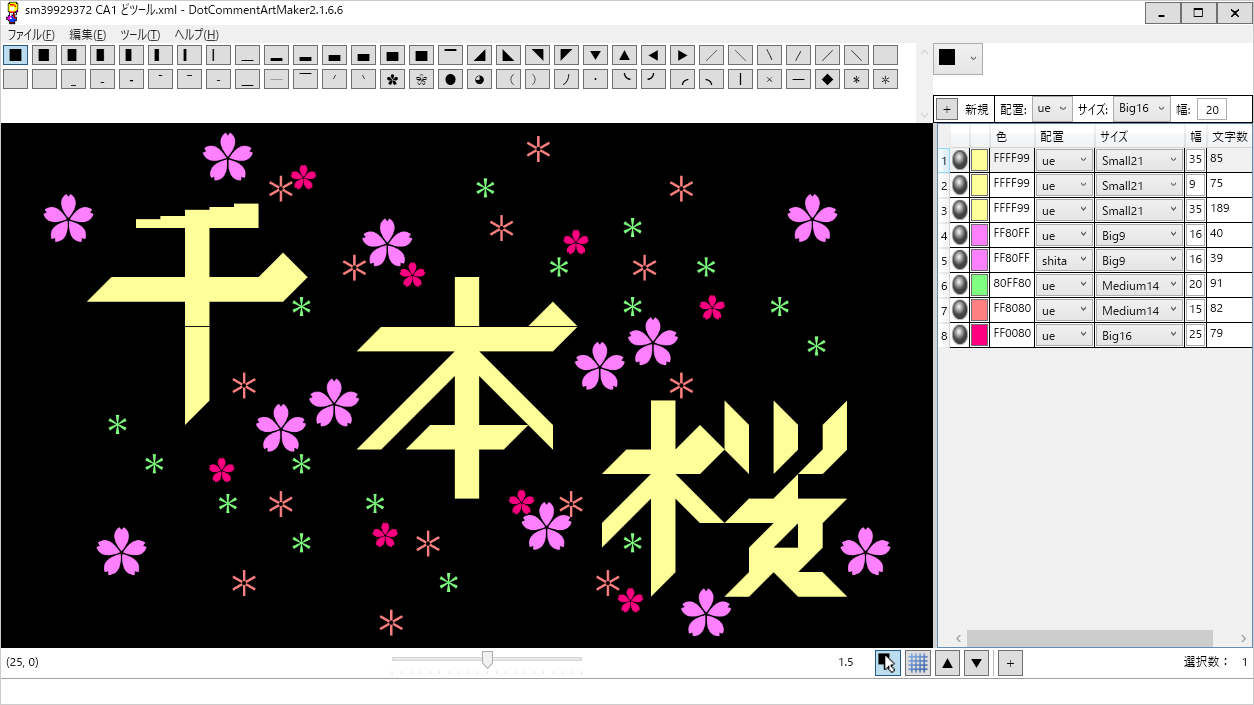Open the 配置 dropdown in the new-layer bar
The width and height of the screenshot is (1254, 705).
pos(1051,108)
